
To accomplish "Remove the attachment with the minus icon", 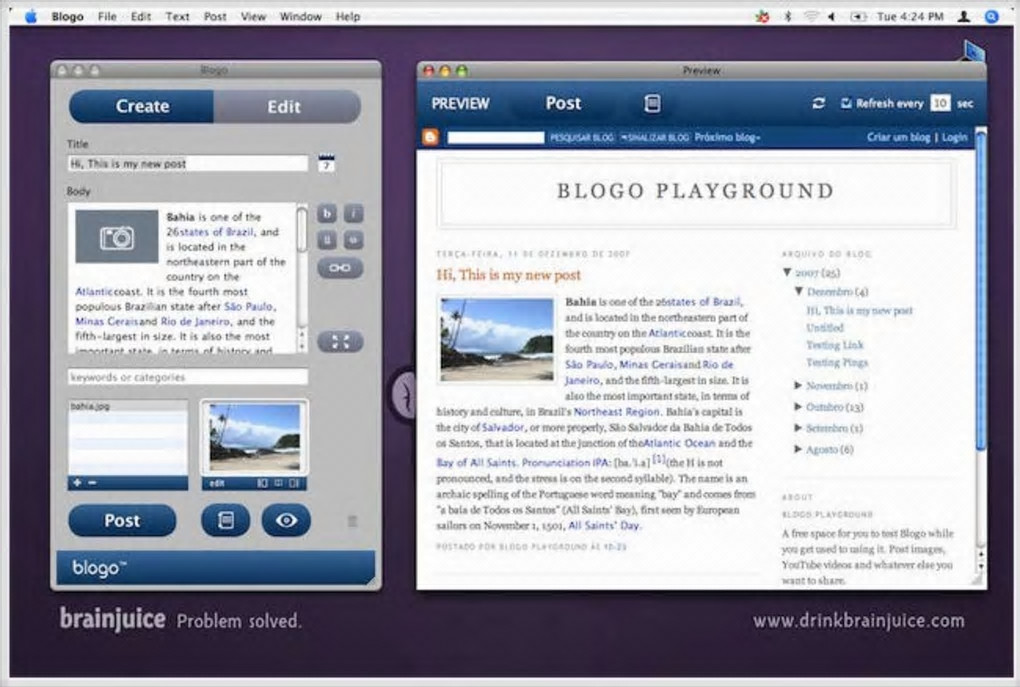I will click(92, 483).
